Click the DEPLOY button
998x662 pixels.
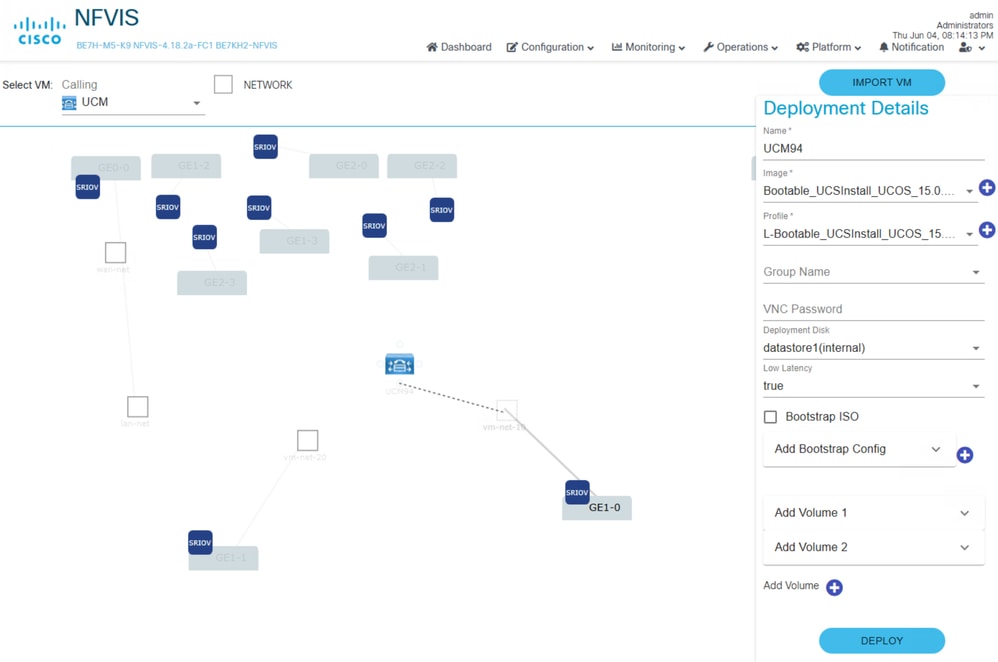882,640
